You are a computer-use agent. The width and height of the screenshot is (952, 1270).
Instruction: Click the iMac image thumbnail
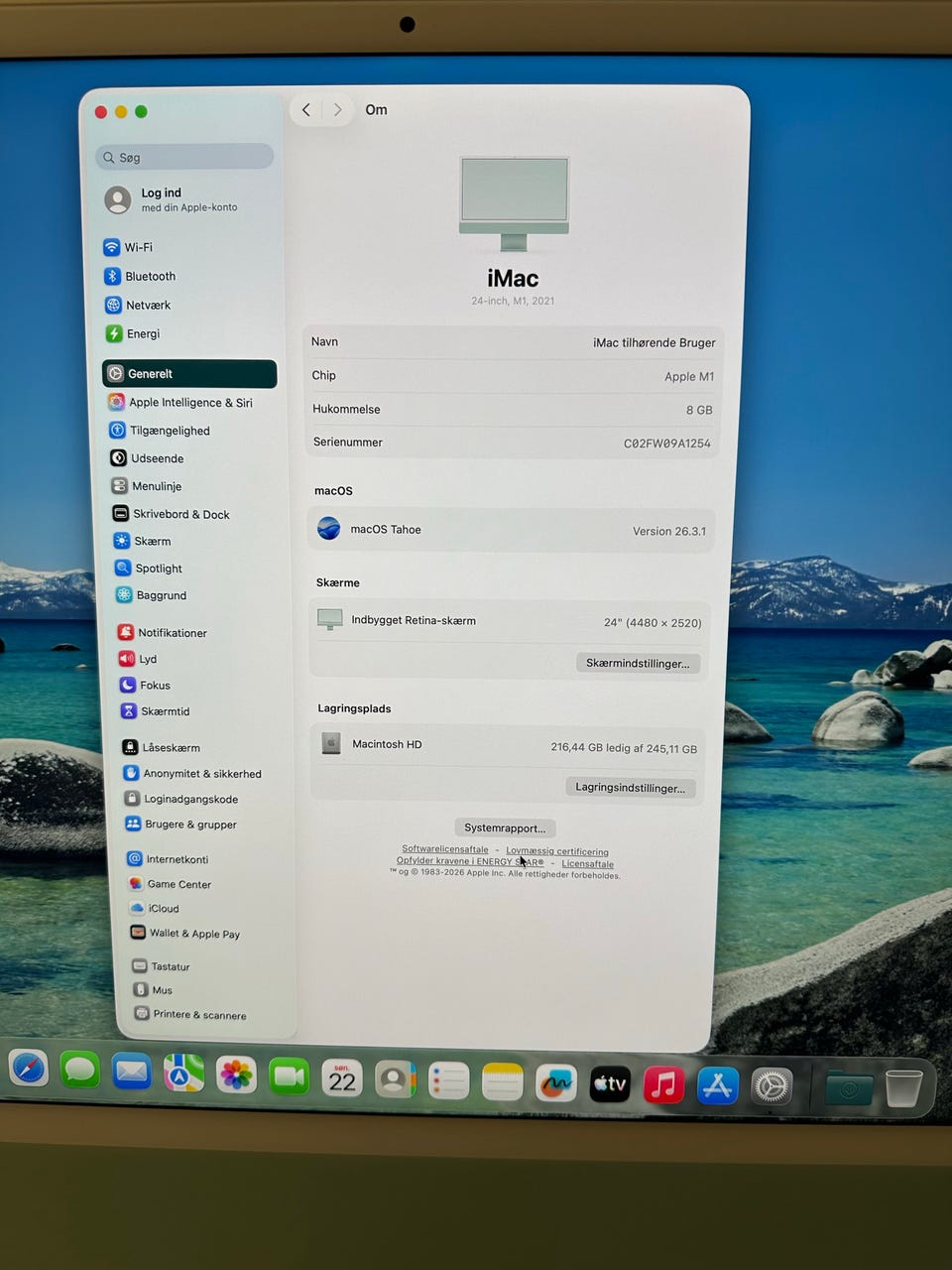(x=514, y=203)
